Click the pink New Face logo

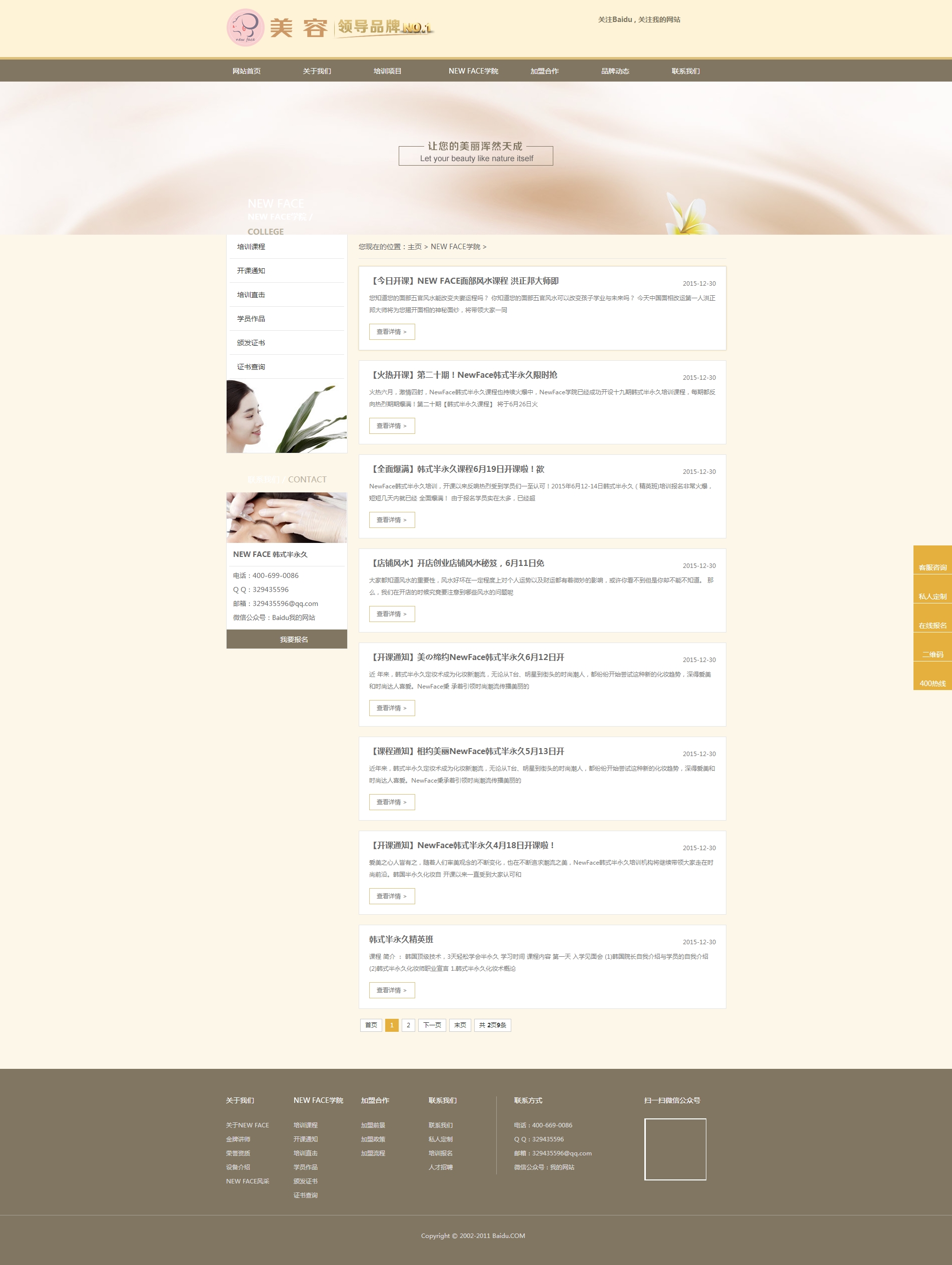tap(245, 28)
